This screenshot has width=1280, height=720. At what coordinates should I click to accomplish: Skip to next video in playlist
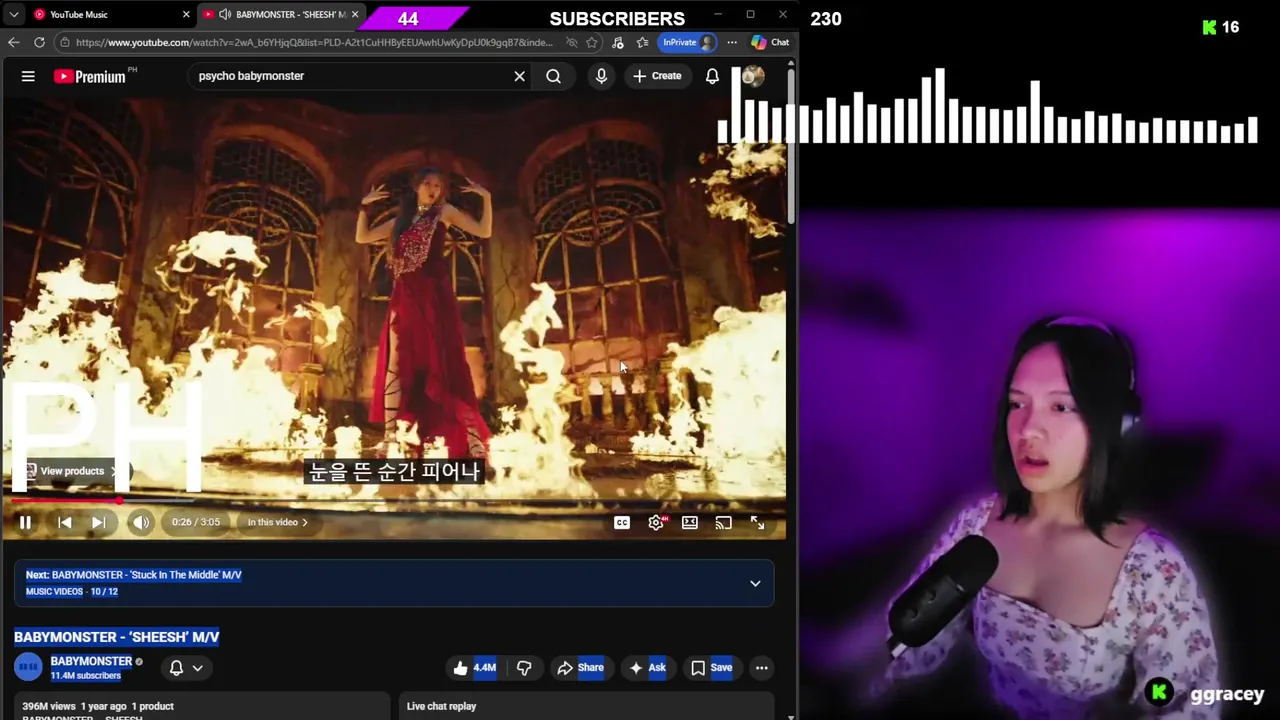point(98,522)
